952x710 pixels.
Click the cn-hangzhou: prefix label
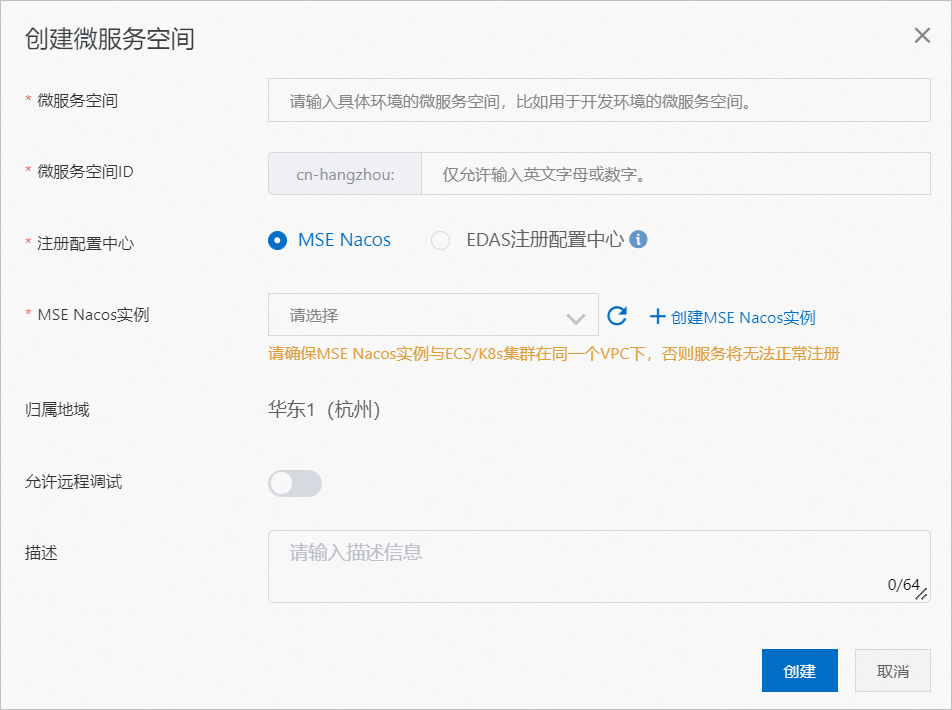coord(345,174)
